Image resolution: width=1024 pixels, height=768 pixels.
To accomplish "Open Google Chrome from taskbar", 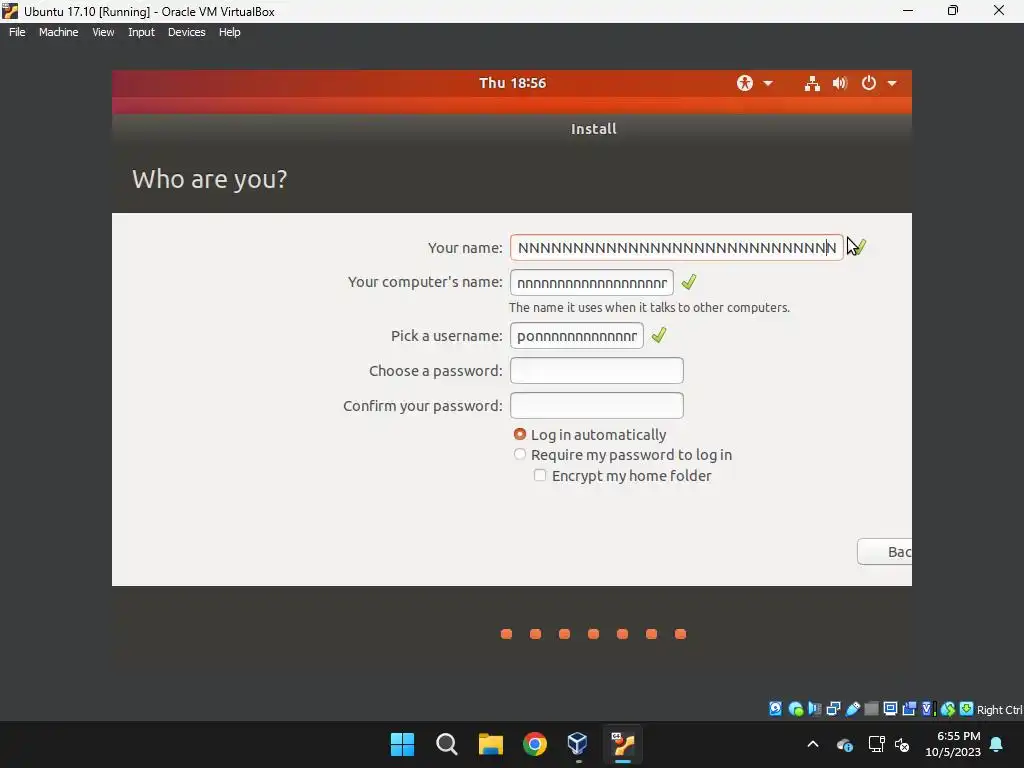I will 535,744.
